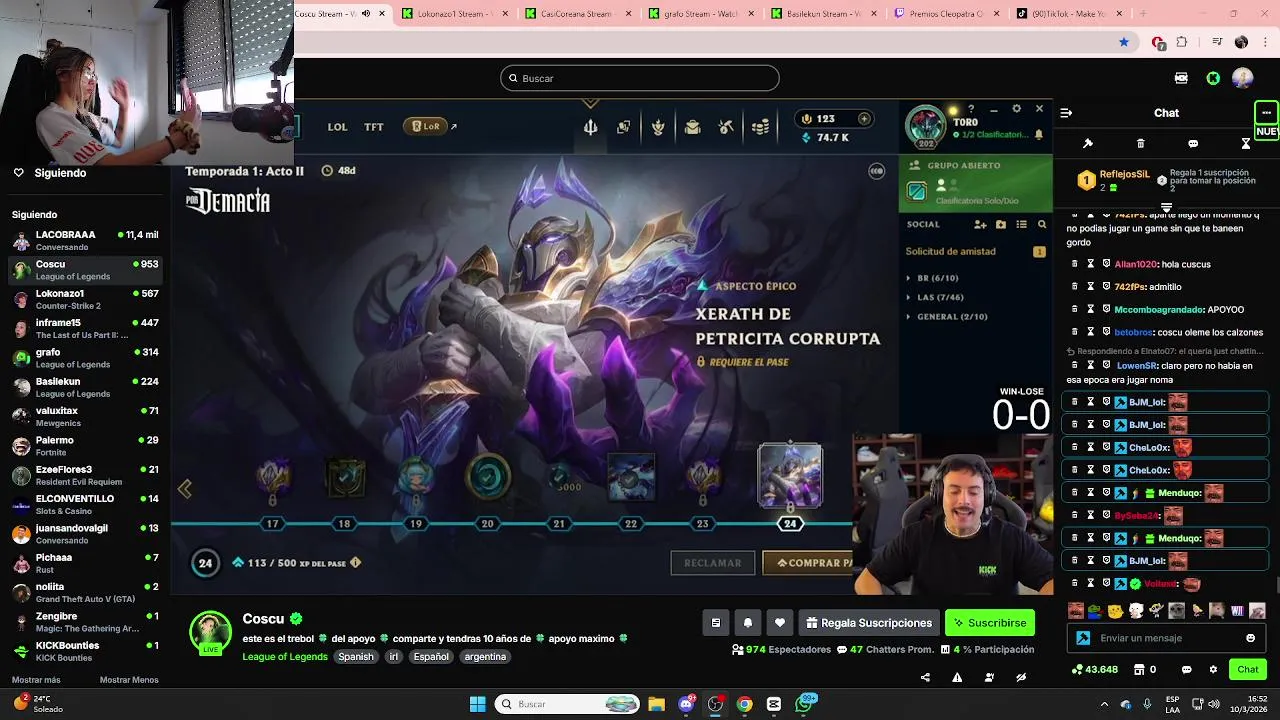Click add friend icon in Social panel
This screenshot has height=720, width=1280.
point(980,225)
